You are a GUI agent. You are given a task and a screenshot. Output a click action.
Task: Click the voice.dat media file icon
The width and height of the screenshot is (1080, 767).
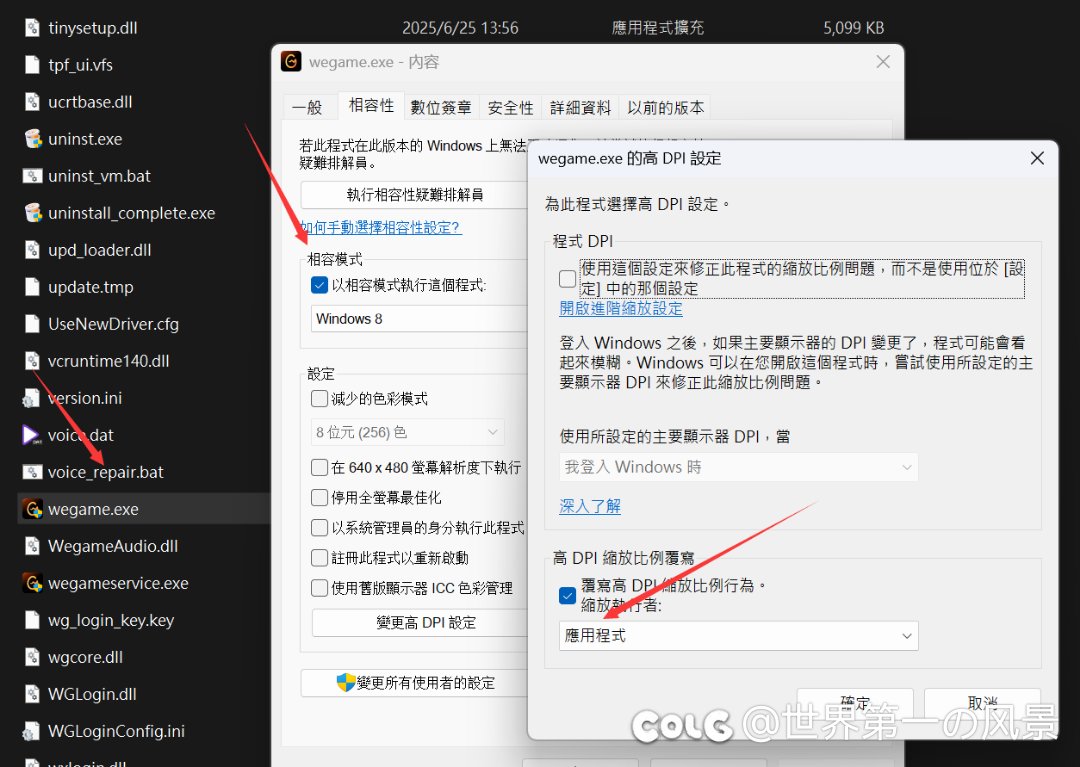32,435
